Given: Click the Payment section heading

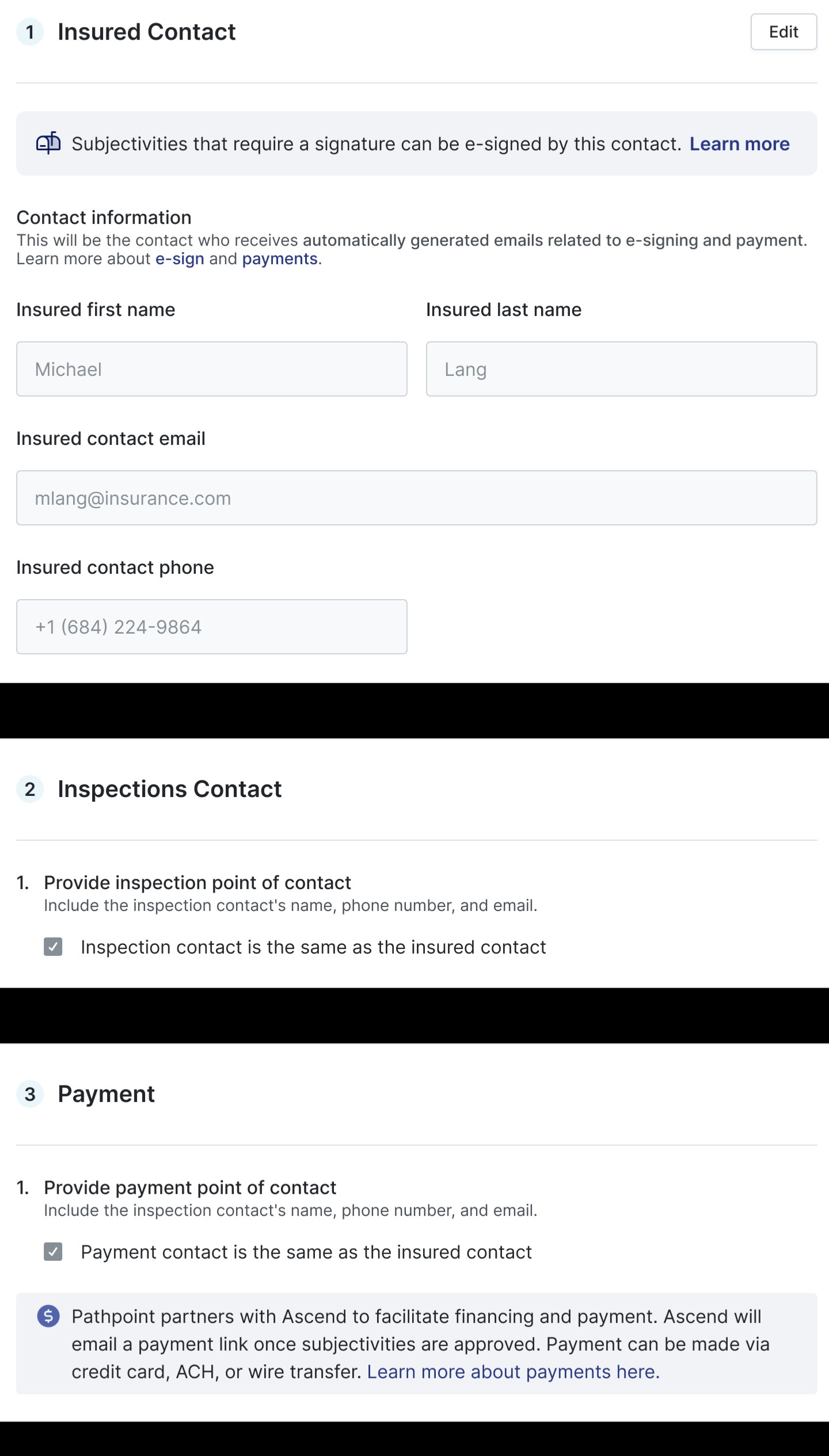Looking at the screenshot, I should point(107,1094).
